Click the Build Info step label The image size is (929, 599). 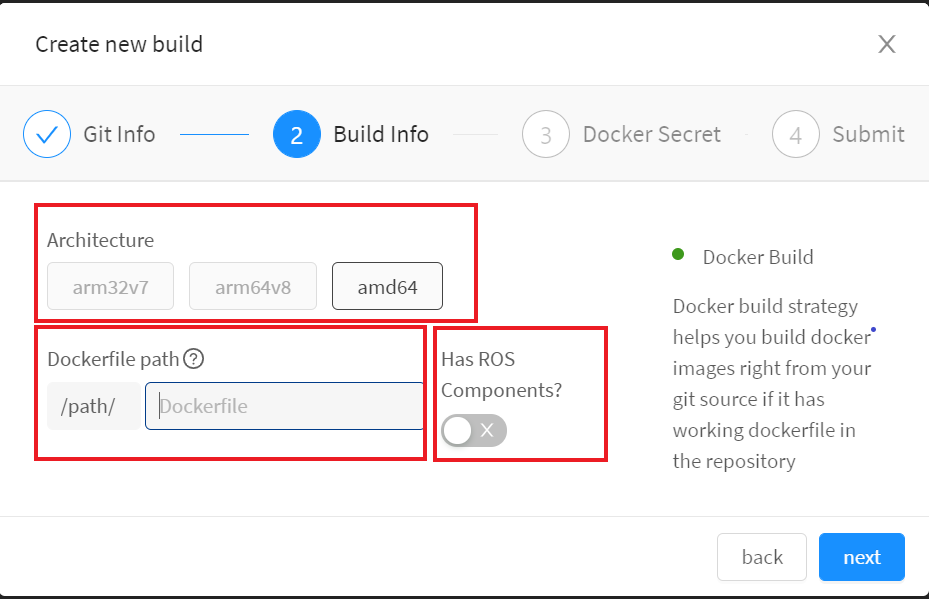[x=381, y=134]
